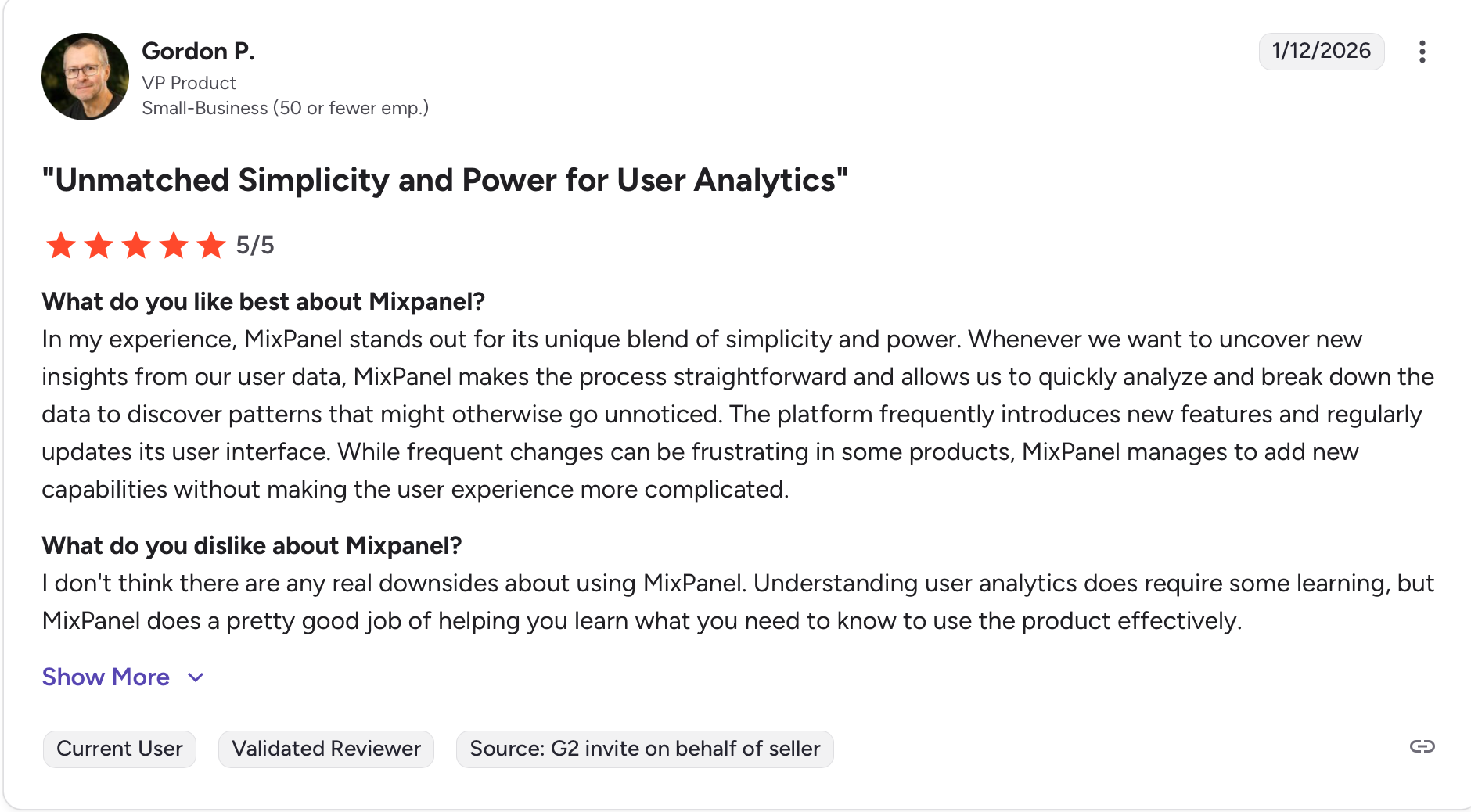Image resolution: width=1471 pixels, height=812 pixels.
Task: Click the third rating star
Action: pyautogui.click(x=136, y=246)
